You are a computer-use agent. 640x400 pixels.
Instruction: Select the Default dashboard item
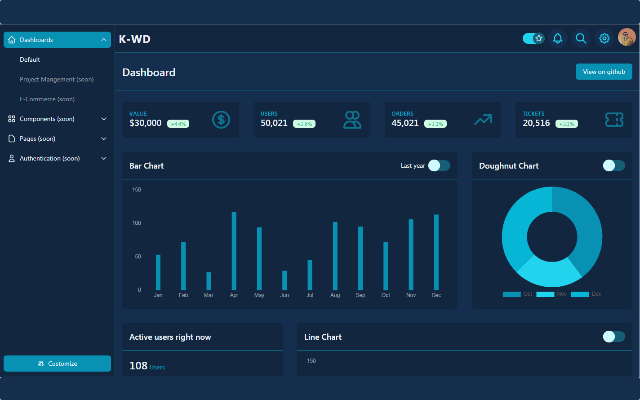click(x=30, y=60)
